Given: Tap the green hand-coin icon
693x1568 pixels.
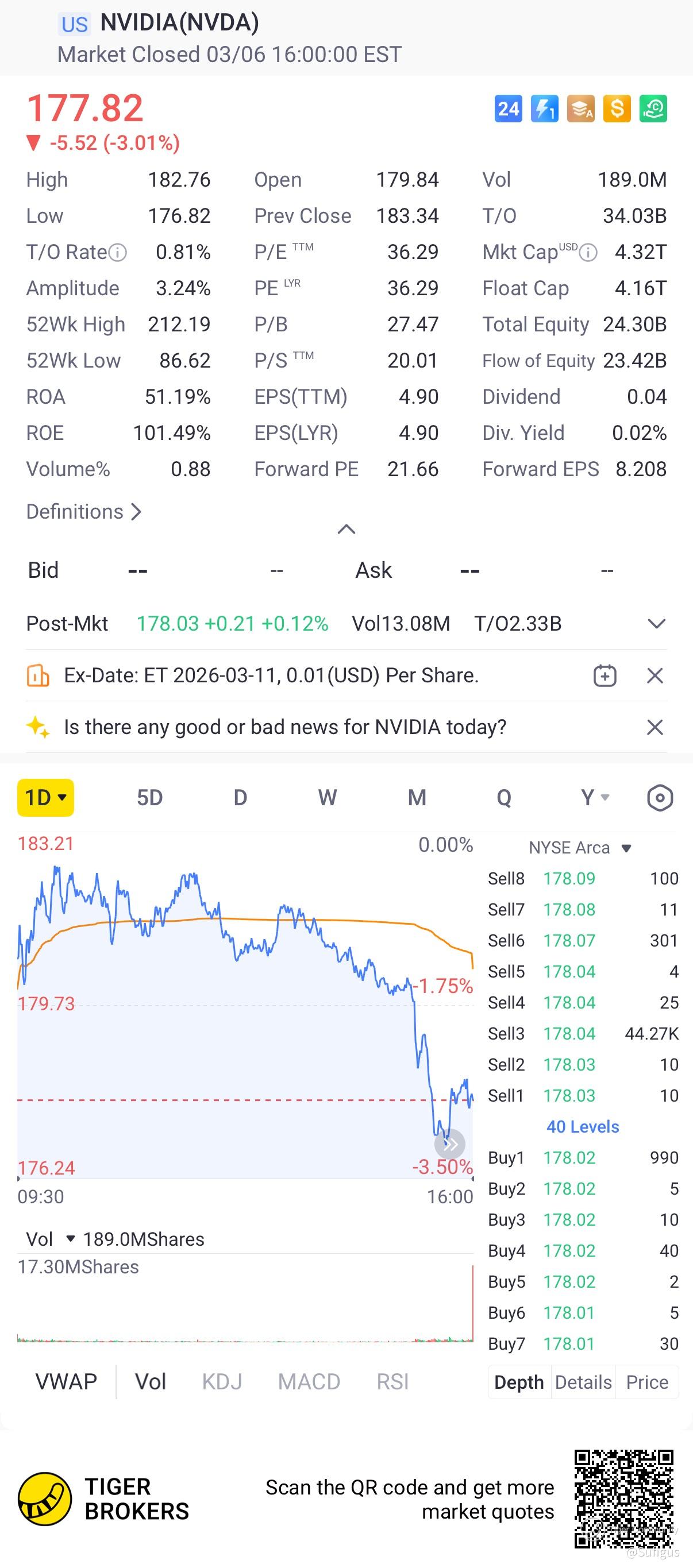Looking at the screenshot, I should point(653,109).
